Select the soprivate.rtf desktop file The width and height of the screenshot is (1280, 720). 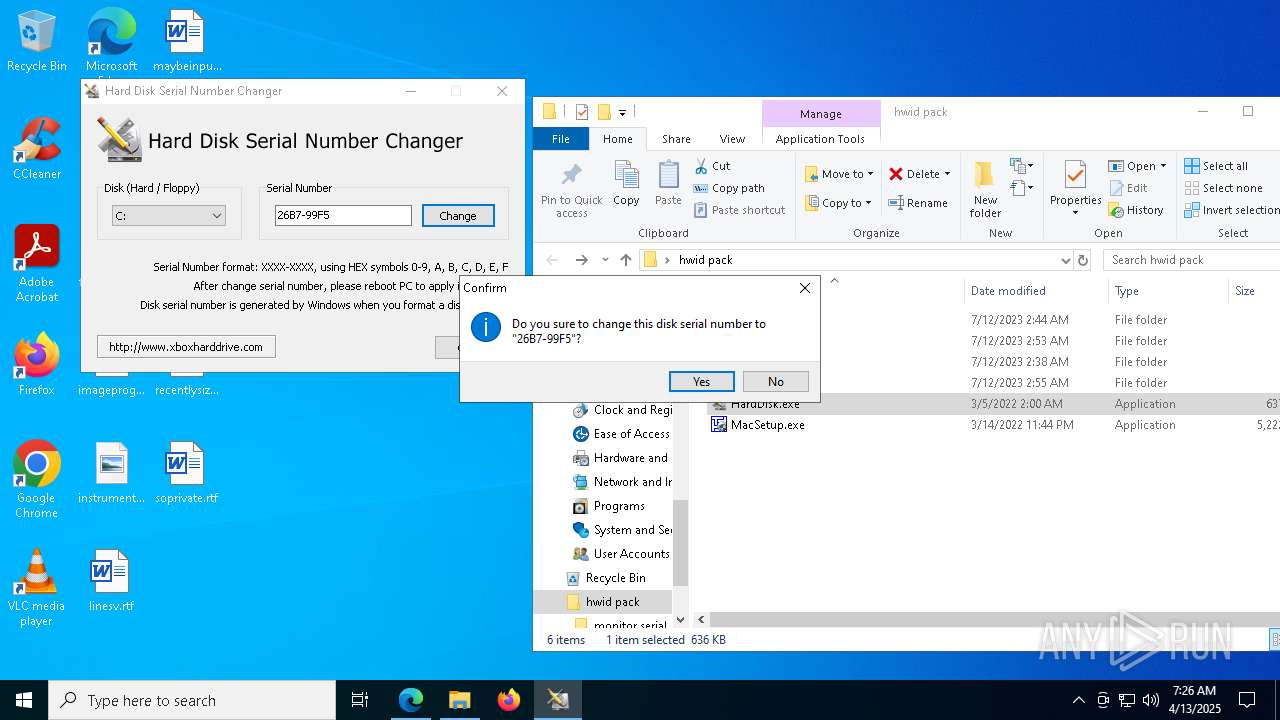pos(186,474)
